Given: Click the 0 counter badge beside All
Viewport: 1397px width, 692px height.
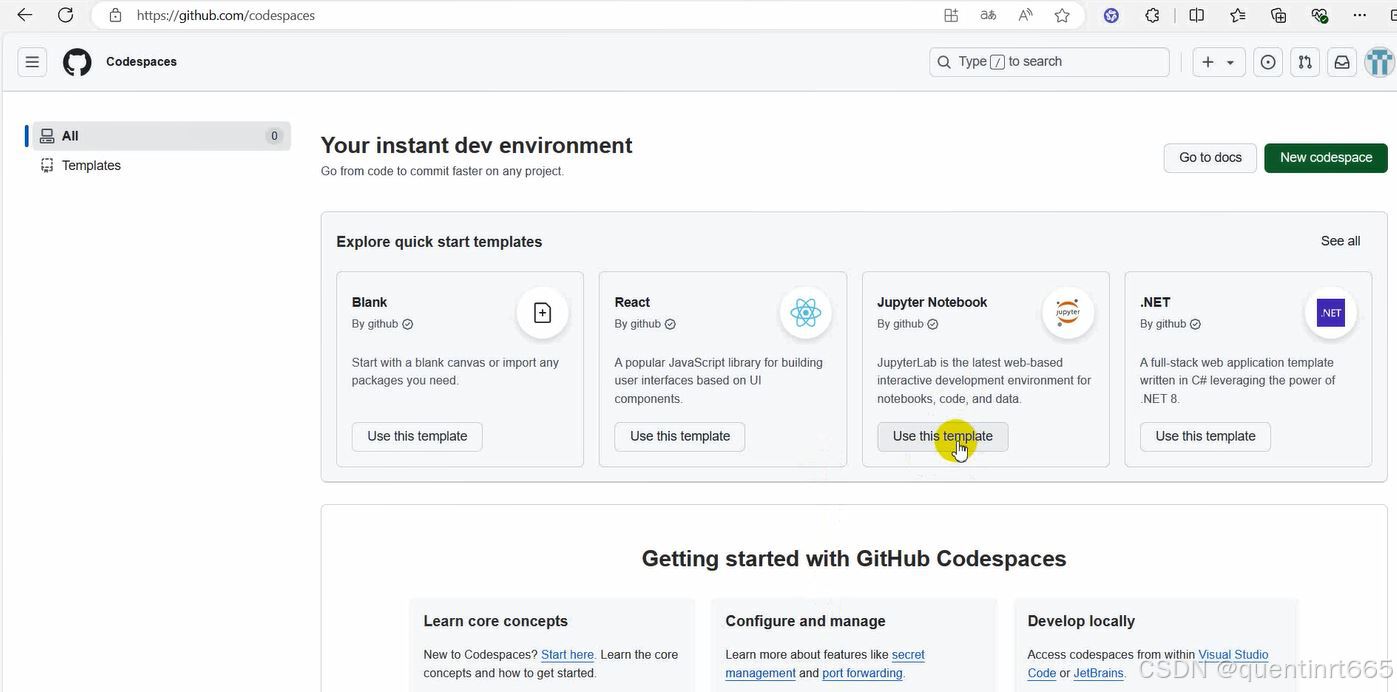Looking at the screenshot, I should (x=274, y=136).
